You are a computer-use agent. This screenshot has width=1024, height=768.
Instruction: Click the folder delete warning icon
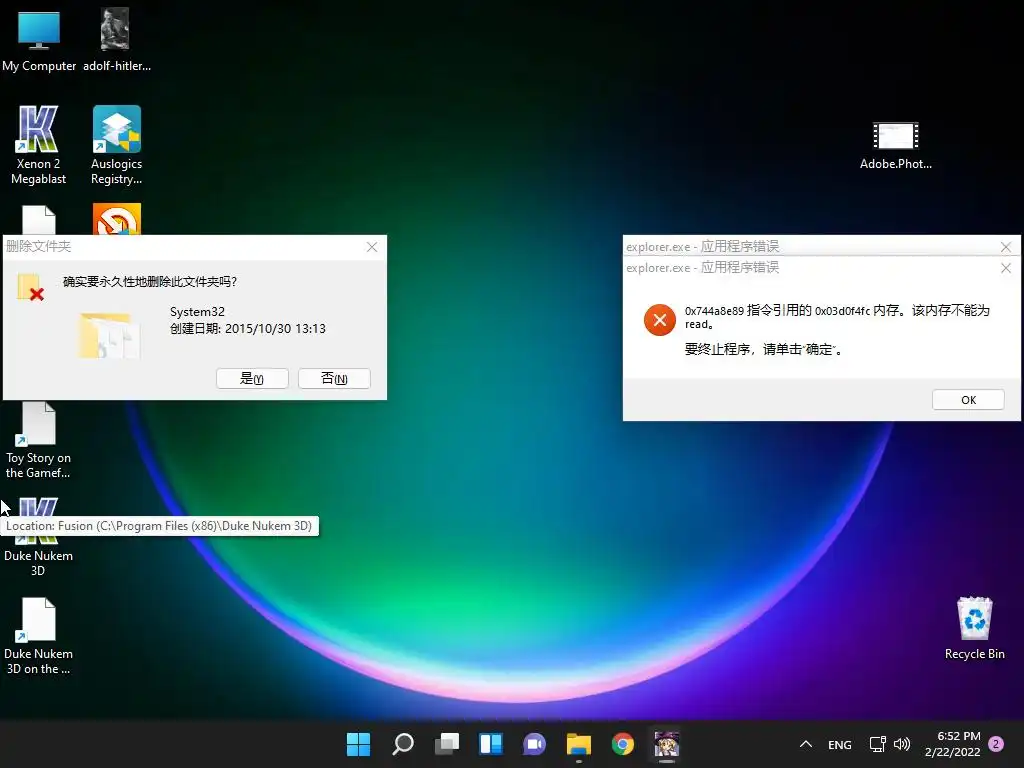[x=31, y=287]
